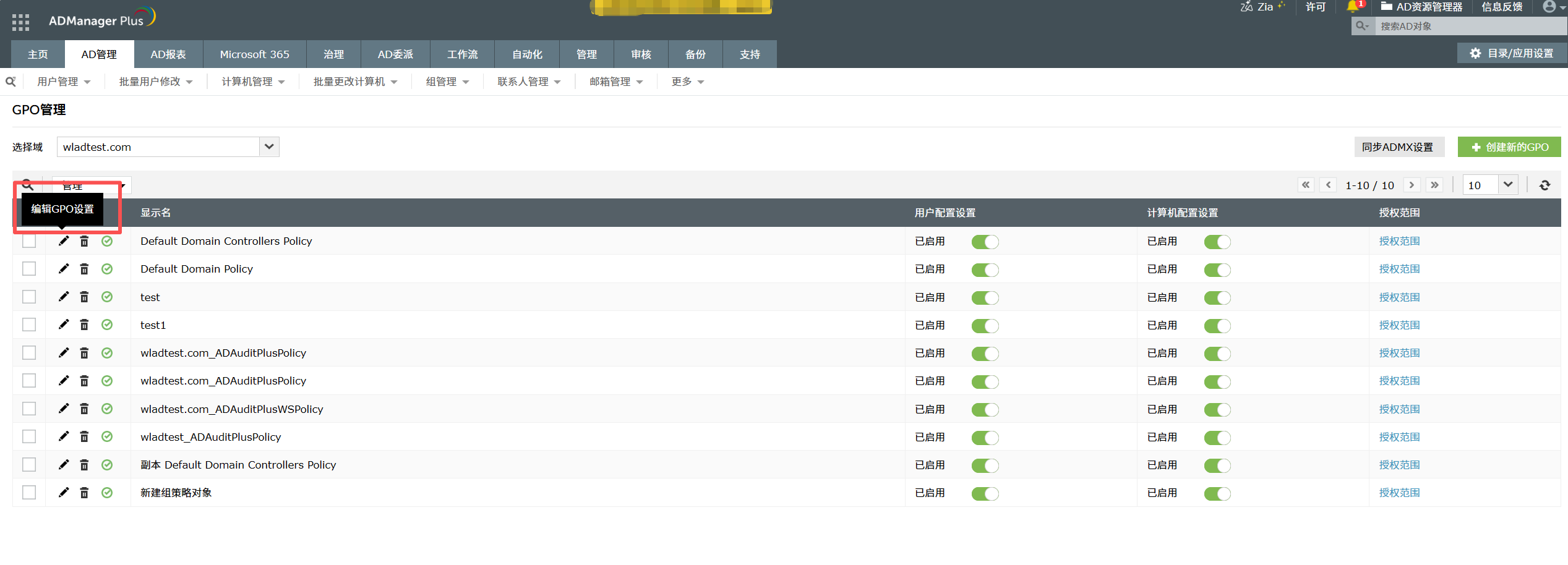Toggle user configuration for Default Domain Policy
The height and width of the screenshot is (565, 1568).
point(985,270)
